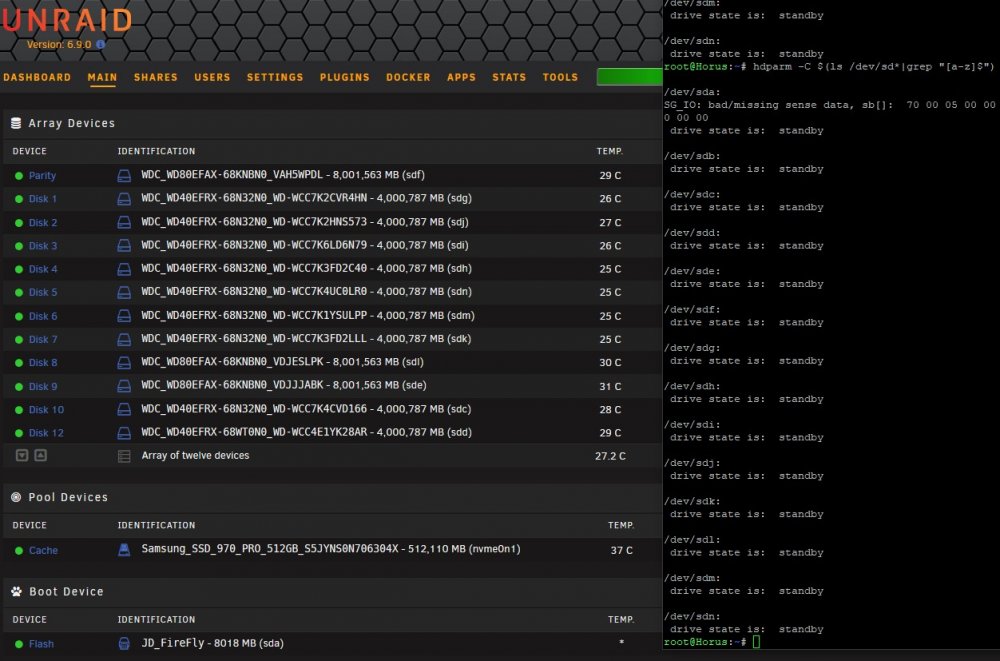Open the Disk 2 link
The height and width of the screenshot is (661, 1000).
43,222
